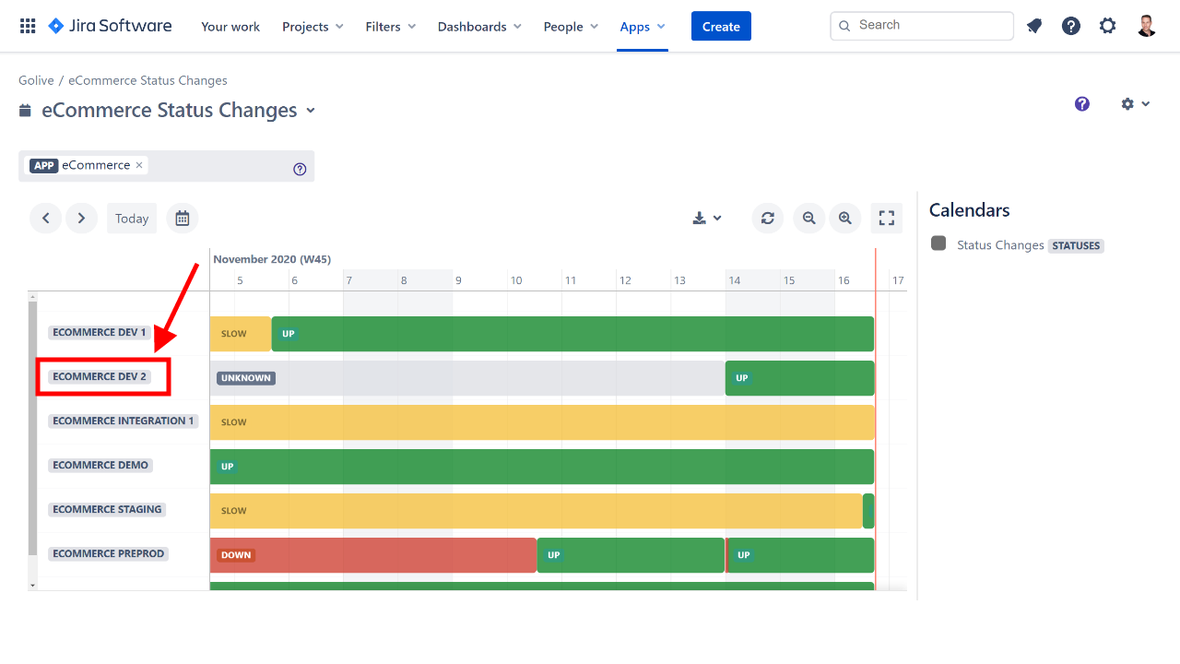Zoom out the timeline
The width and height of the screenshot is (1180, 664).
[x=809, y=218]
